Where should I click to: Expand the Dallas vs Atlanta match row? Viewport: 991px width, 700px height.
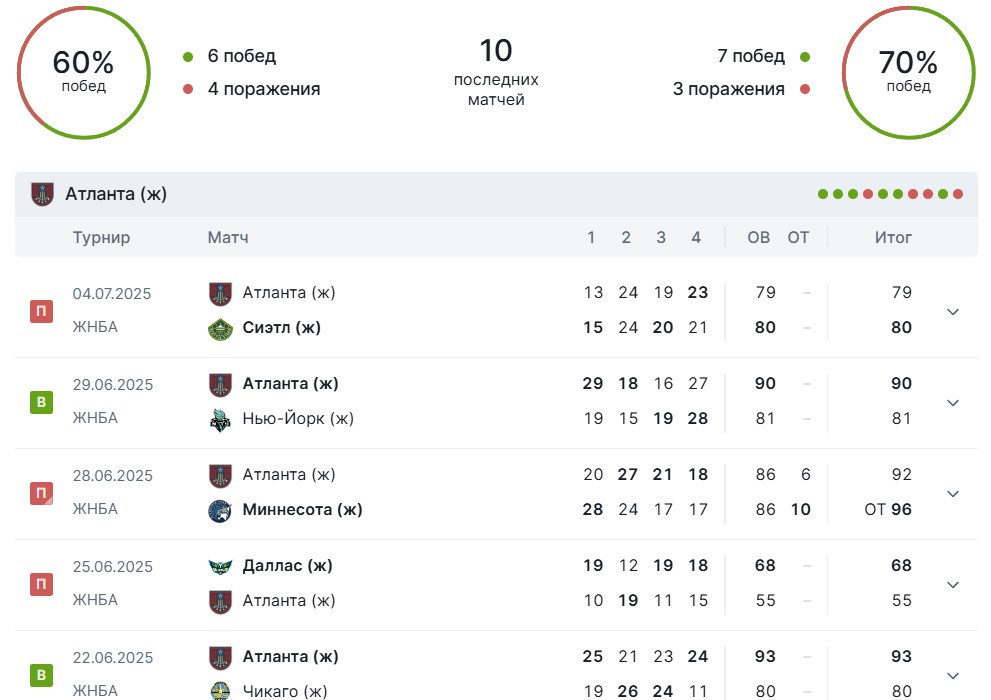953,584
